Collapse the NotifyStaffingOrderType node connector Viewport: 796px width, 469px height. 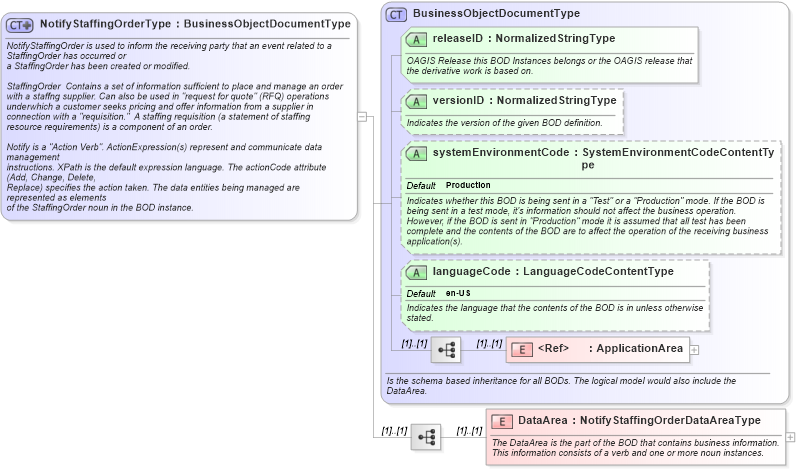coord(362,117)
